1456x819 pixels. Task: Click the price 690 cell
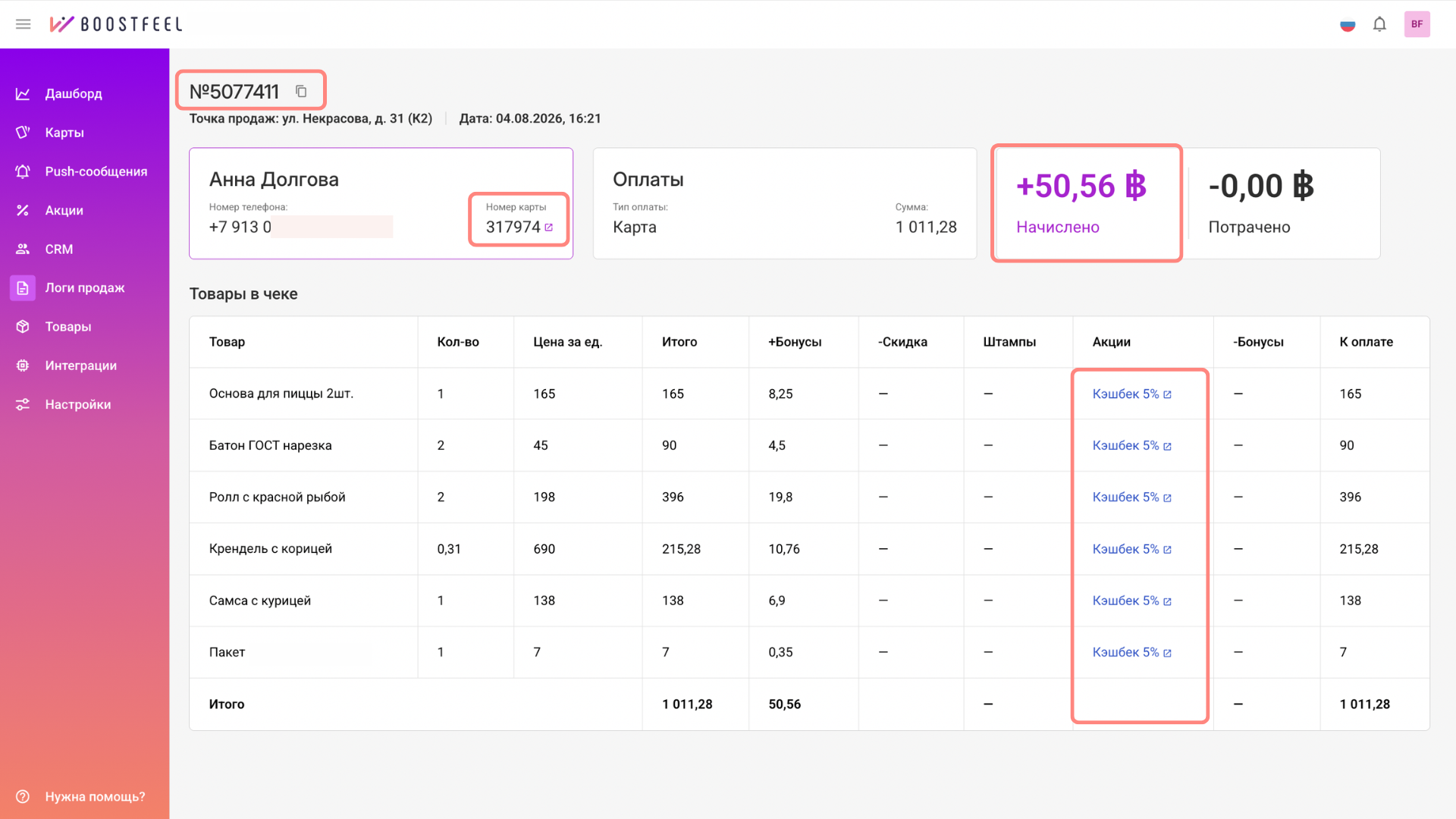[x=544, y=549]
